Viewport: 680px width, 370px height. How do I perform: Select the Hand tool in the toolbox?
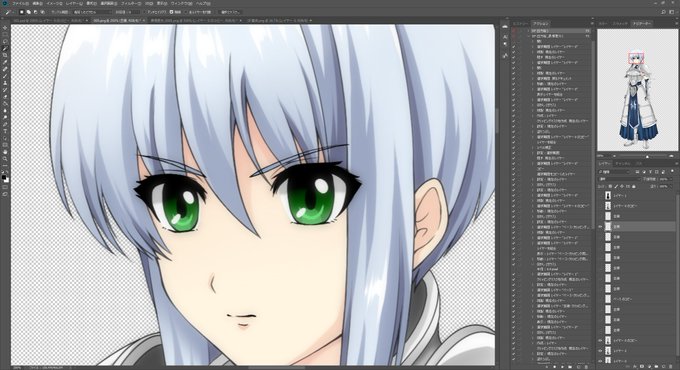pyautogui.click(x=5, y=152)
